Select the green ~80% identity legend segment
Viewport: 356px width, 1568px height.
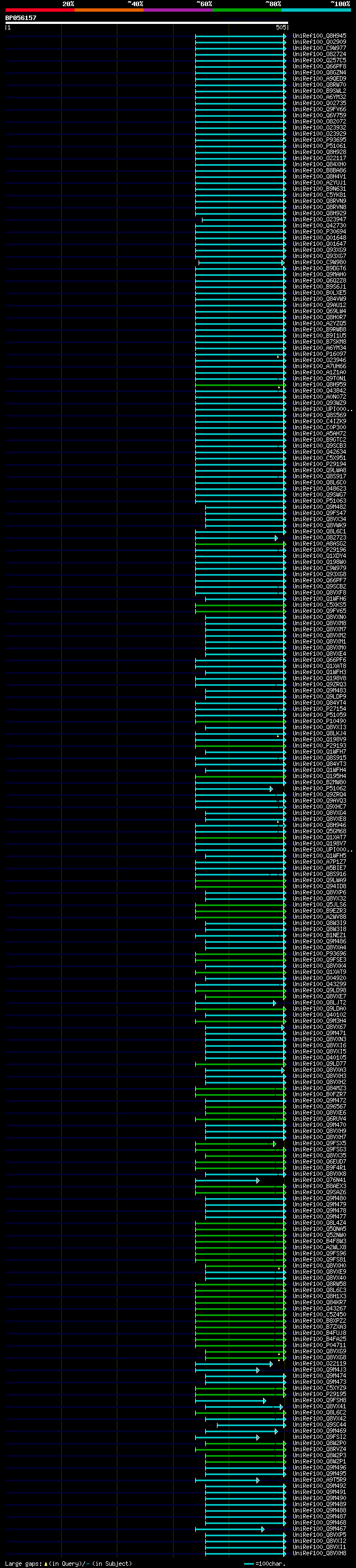coord(247,10)
